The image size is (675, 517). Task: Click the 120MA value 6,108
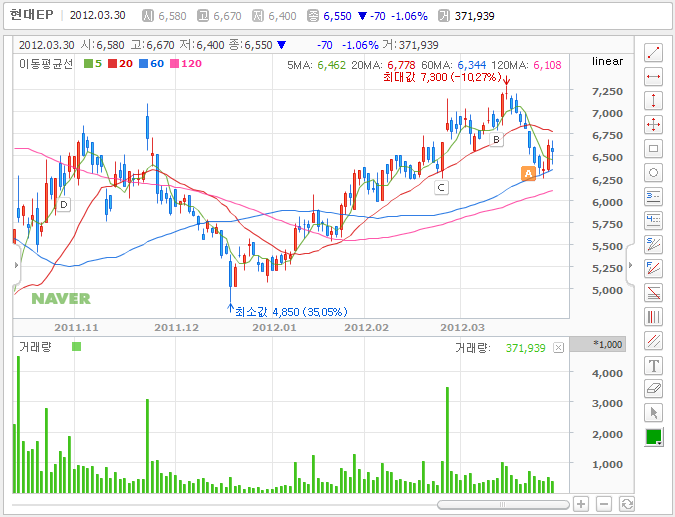click(x=547, y=65)
